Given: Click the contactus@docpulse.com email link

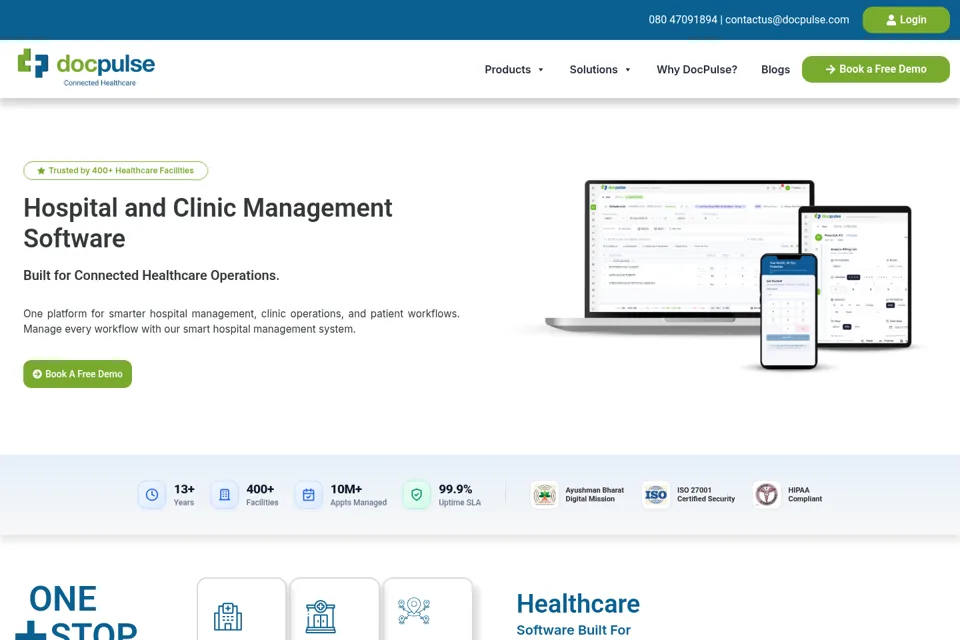Looking at the screenshot, I should [787, 20].
